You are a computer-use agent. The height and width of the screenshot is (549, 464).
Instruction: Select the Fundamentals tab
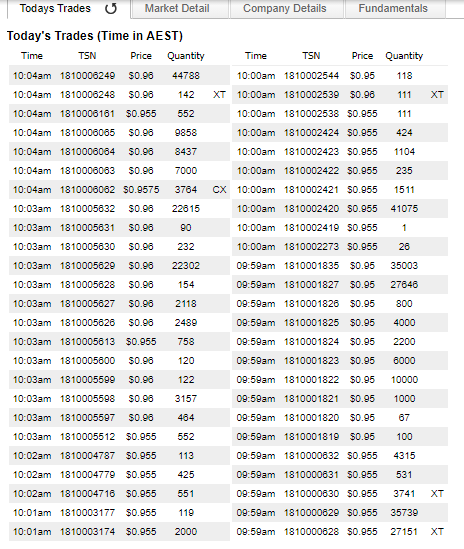point(395,8)
